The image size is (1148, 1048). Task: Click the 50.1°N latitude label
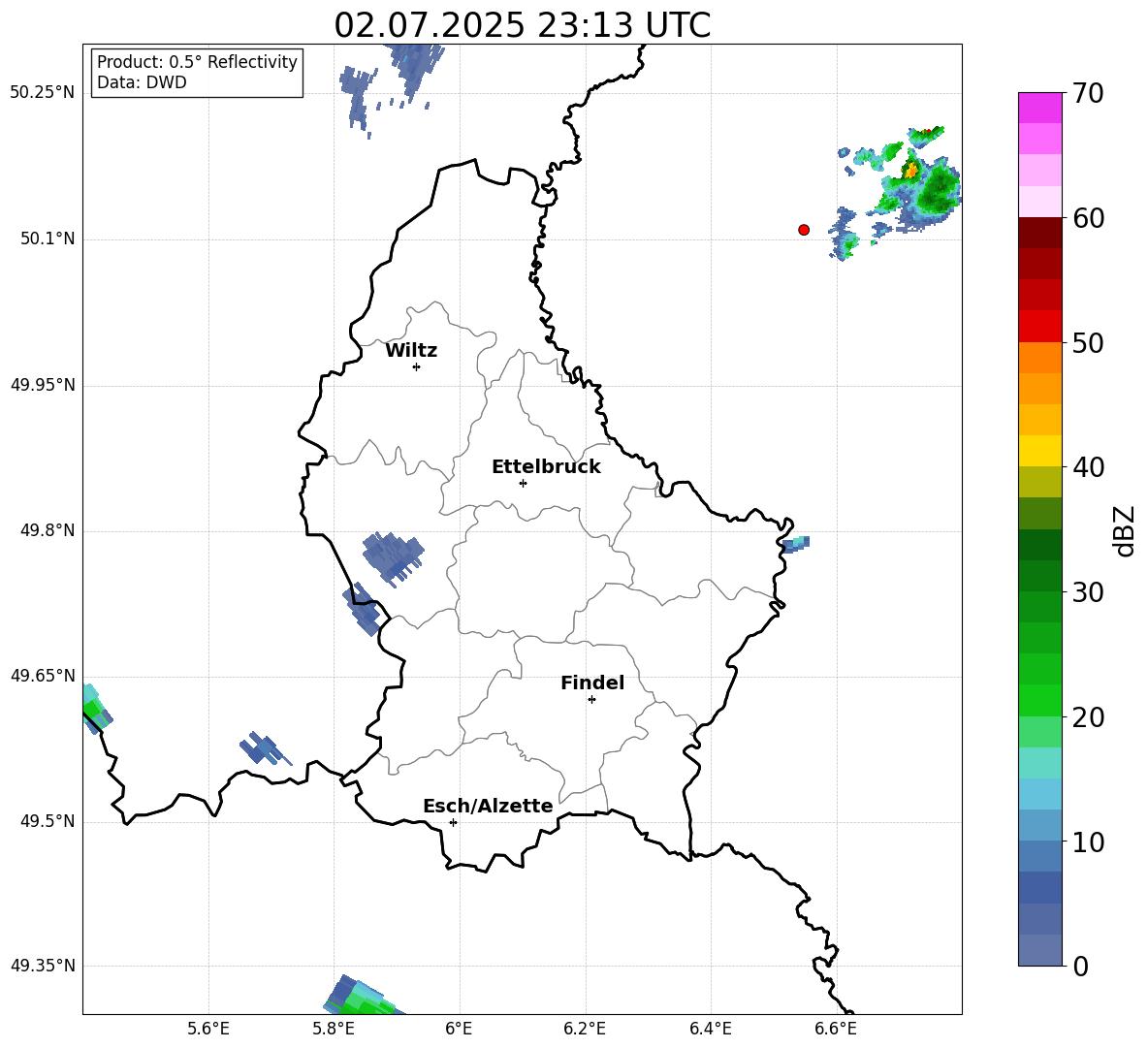point(48,239)
